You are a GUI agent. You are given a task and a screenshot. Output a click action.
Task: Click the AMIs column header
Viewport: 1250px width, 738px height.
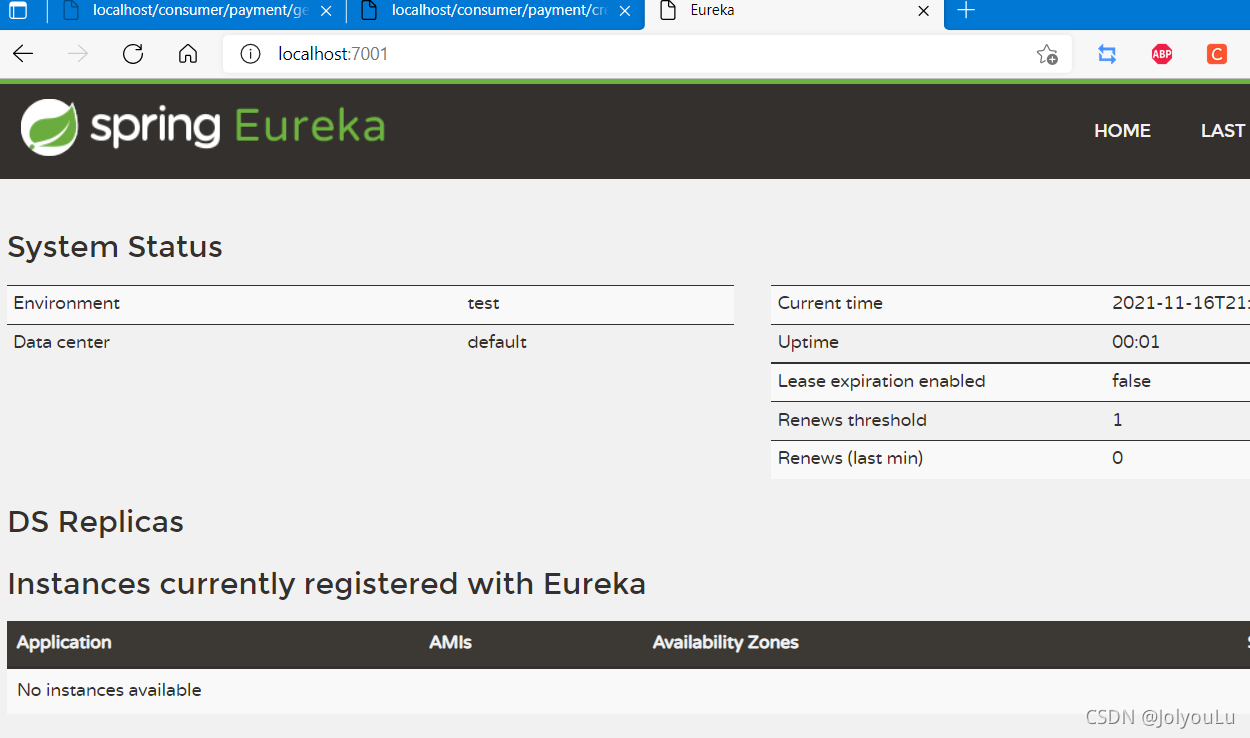(450, 643)
